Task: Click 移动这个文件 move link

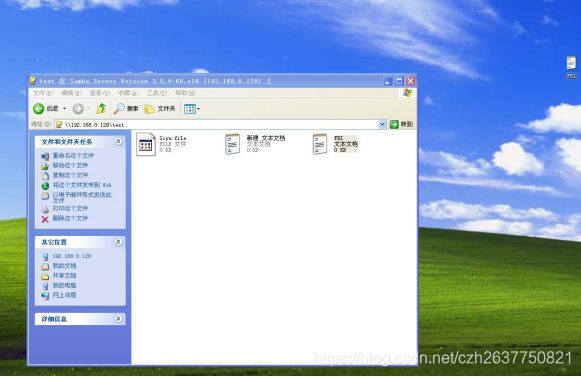Action: coord(70,165)
